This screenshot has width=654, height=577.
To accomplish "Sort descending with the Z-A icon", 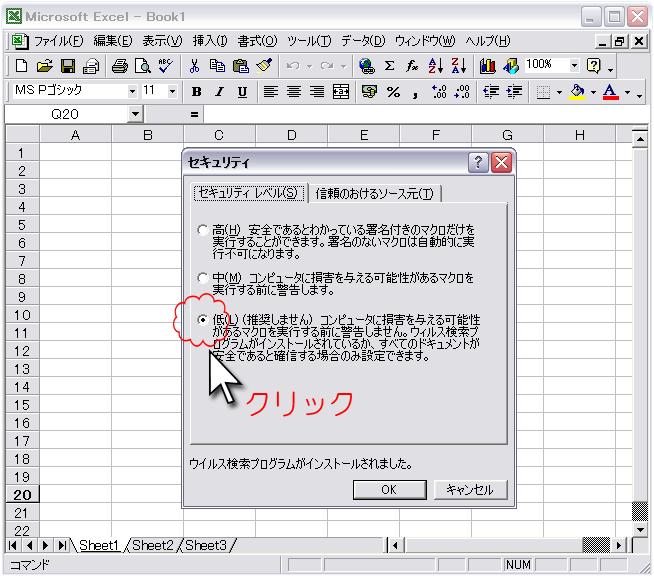I will (459, 66).
